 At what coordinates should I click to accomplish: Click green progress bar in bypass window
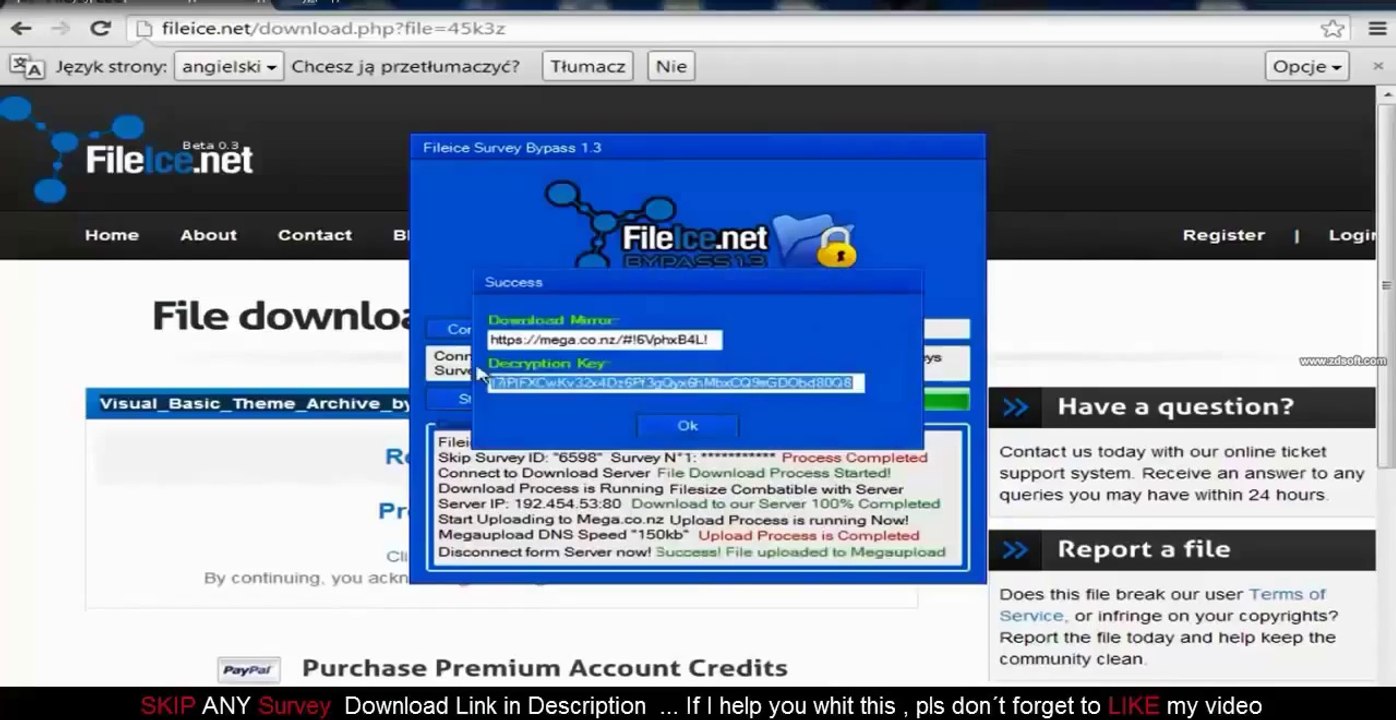(x=945, y=401)
